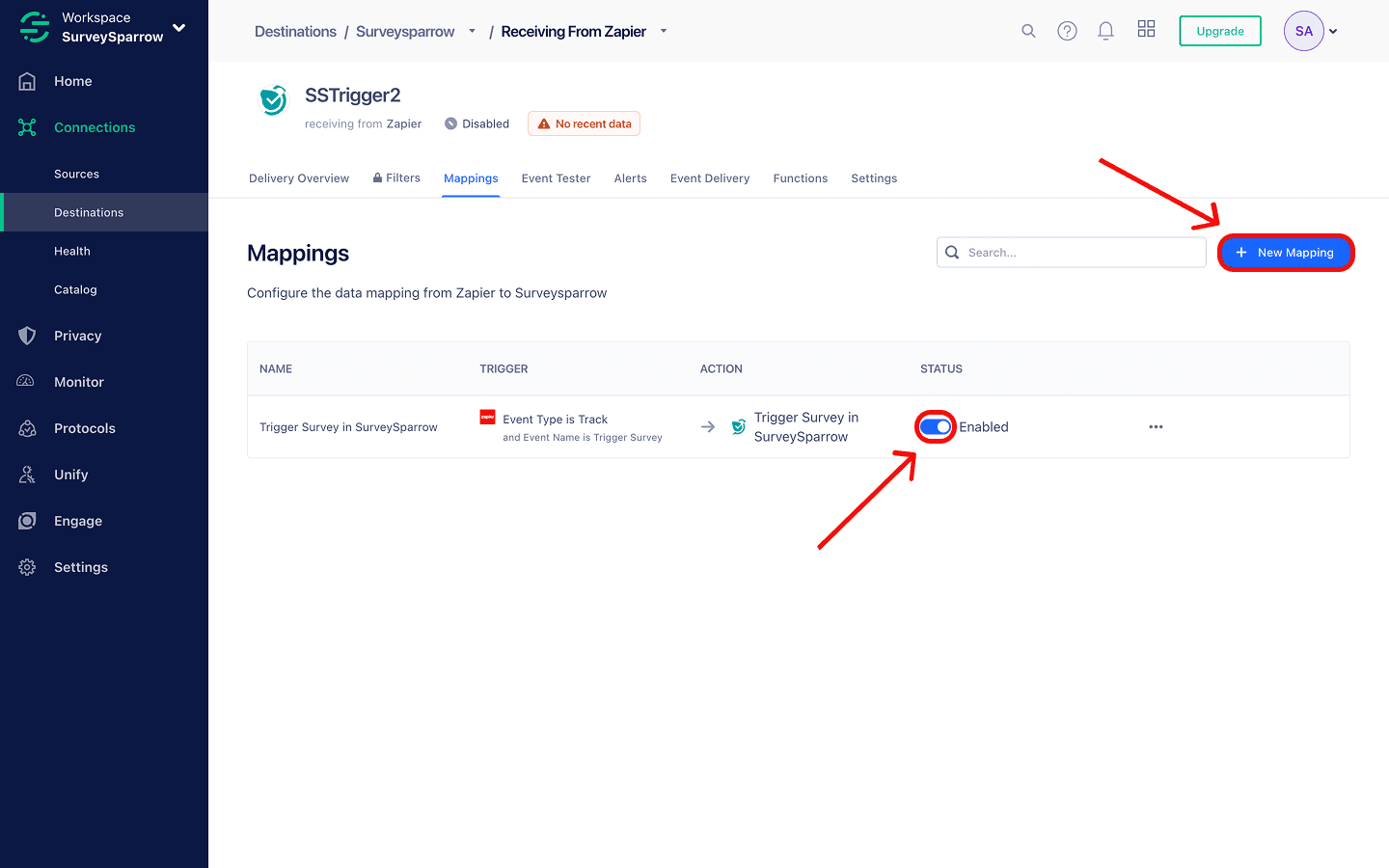Open the help question mark icon
This screenshot has width=1389, height=868.
pyautogui.click(x=1067, y=31)
